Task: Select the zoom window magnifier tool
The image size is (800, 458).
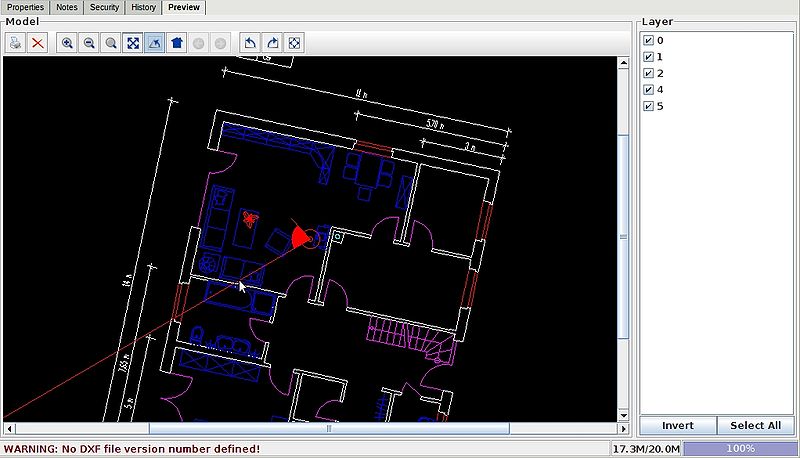Action: point(111,43)
